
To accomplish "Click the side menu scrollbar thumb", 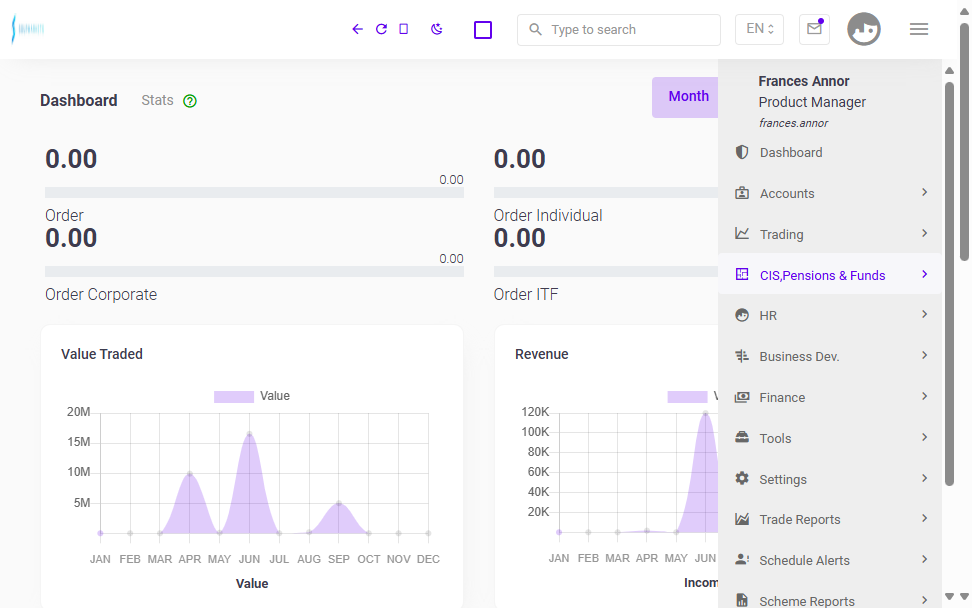I will pos(949,283).
